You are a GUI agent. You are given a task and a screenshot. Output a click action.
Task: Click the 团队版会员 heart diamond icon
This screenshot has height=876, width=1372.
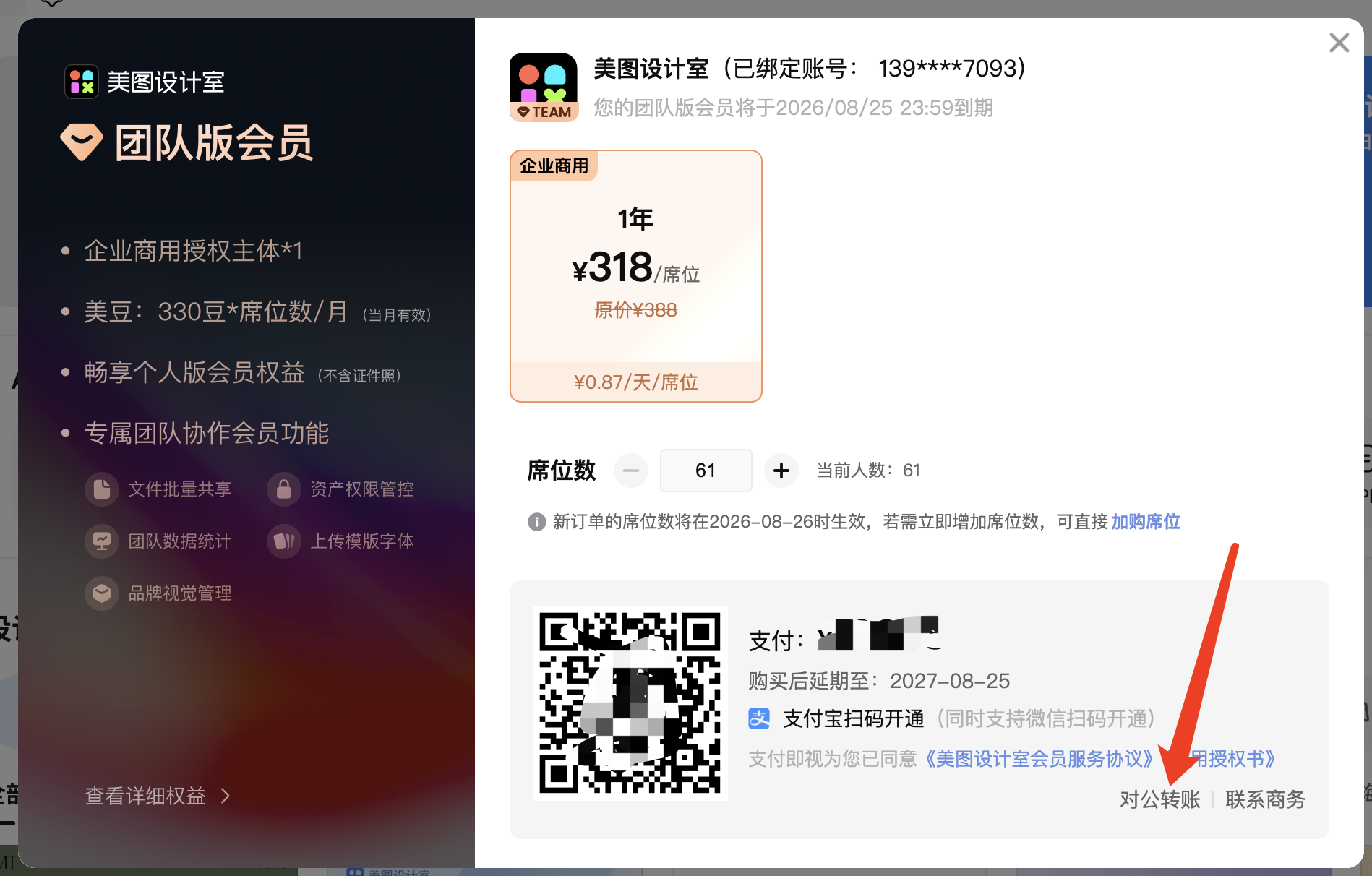click(x=82, y=142)
